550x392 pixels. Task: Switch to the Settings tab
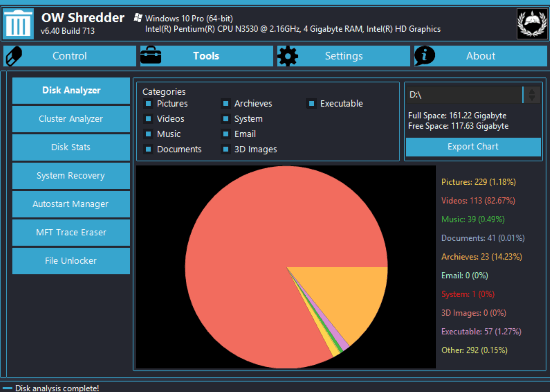(343, 56)
